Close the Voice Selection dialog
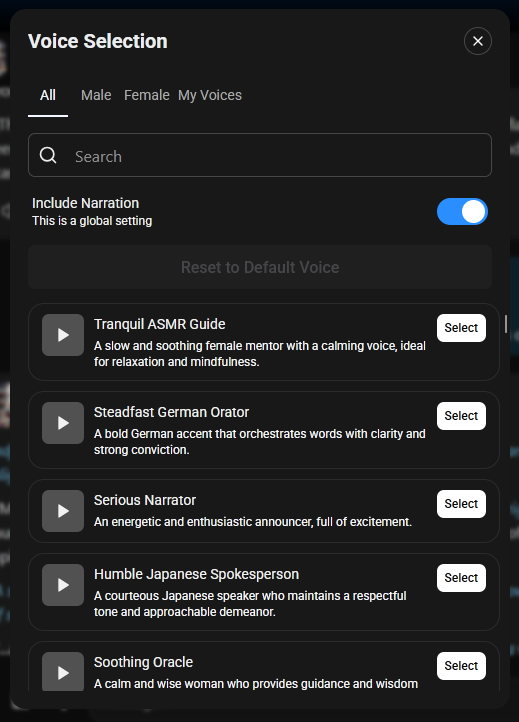Viewport: 519px width, 722px height. [x=478, y=41]
